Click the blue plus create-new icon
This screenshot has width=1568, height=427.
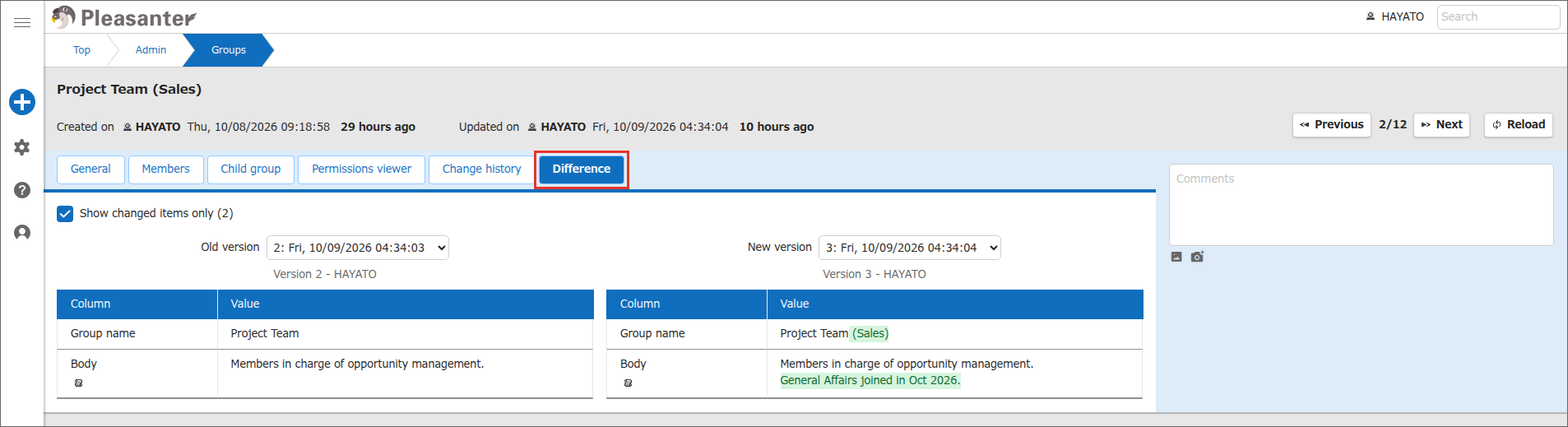pos(22,102)
